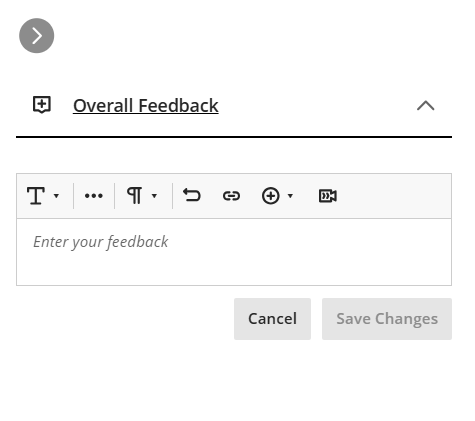Screen dimensions: 475x421
Task: Open the paragraph format dropdown arrow
Action: [154, 196]
